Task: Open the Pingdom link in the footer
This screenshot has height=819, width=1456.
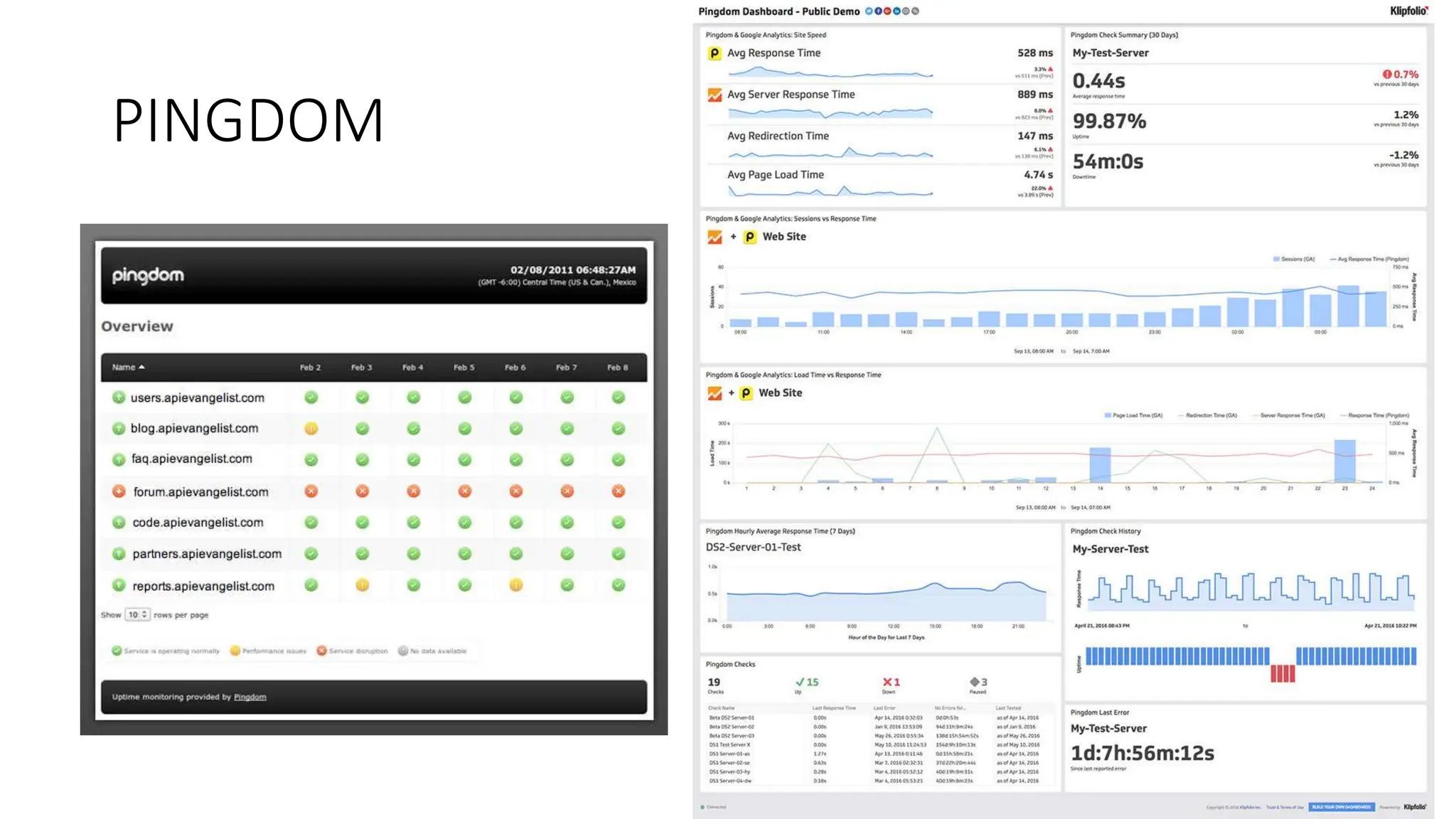Action: click(250, 697)
